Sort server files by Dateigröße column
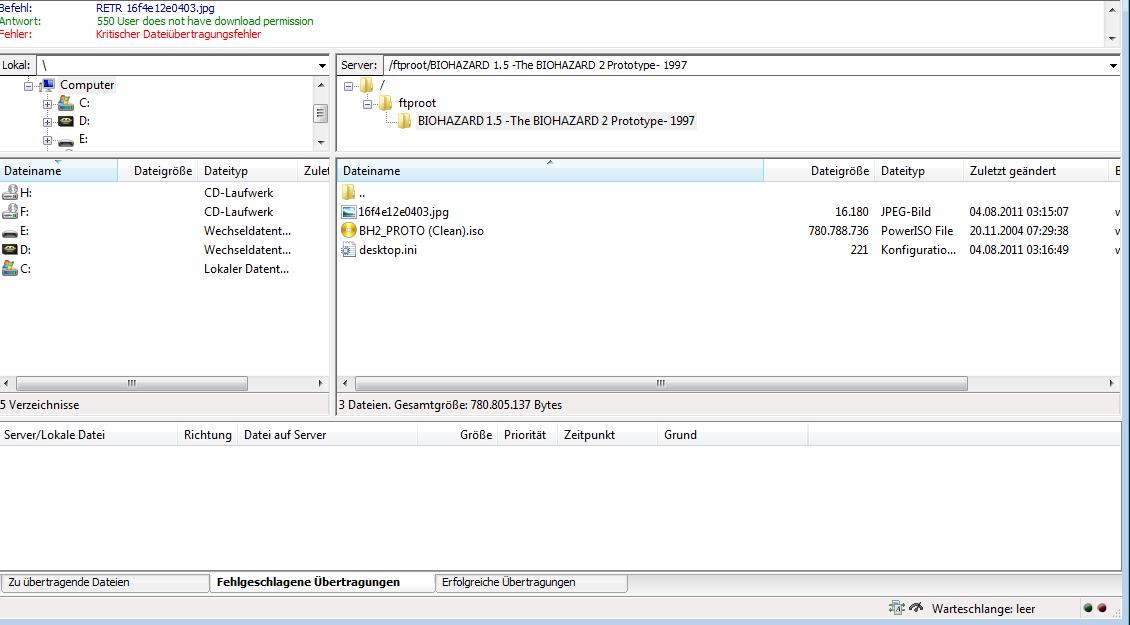 click(838, 171)
